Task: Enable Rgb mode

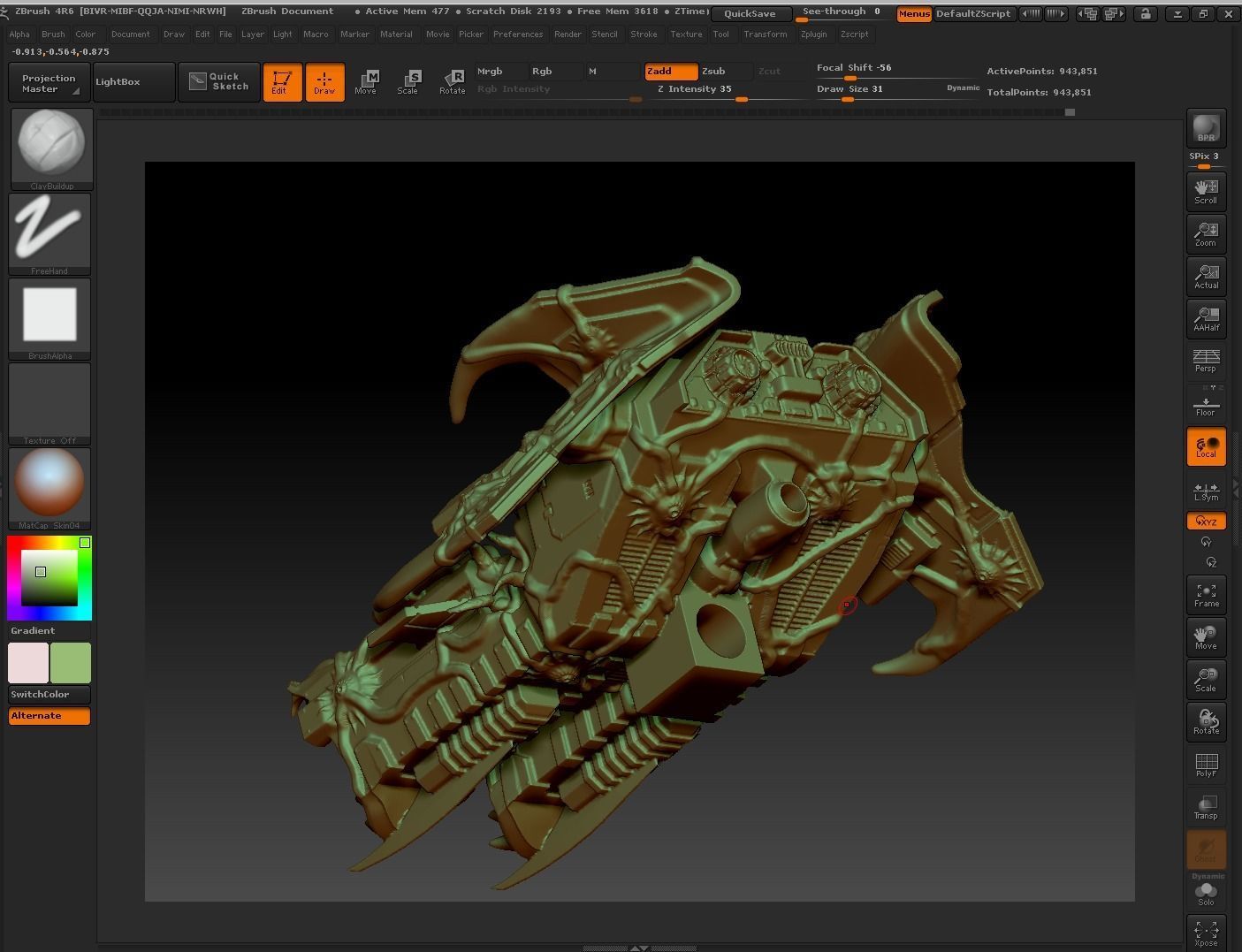Action: click(x=555, y=71)
